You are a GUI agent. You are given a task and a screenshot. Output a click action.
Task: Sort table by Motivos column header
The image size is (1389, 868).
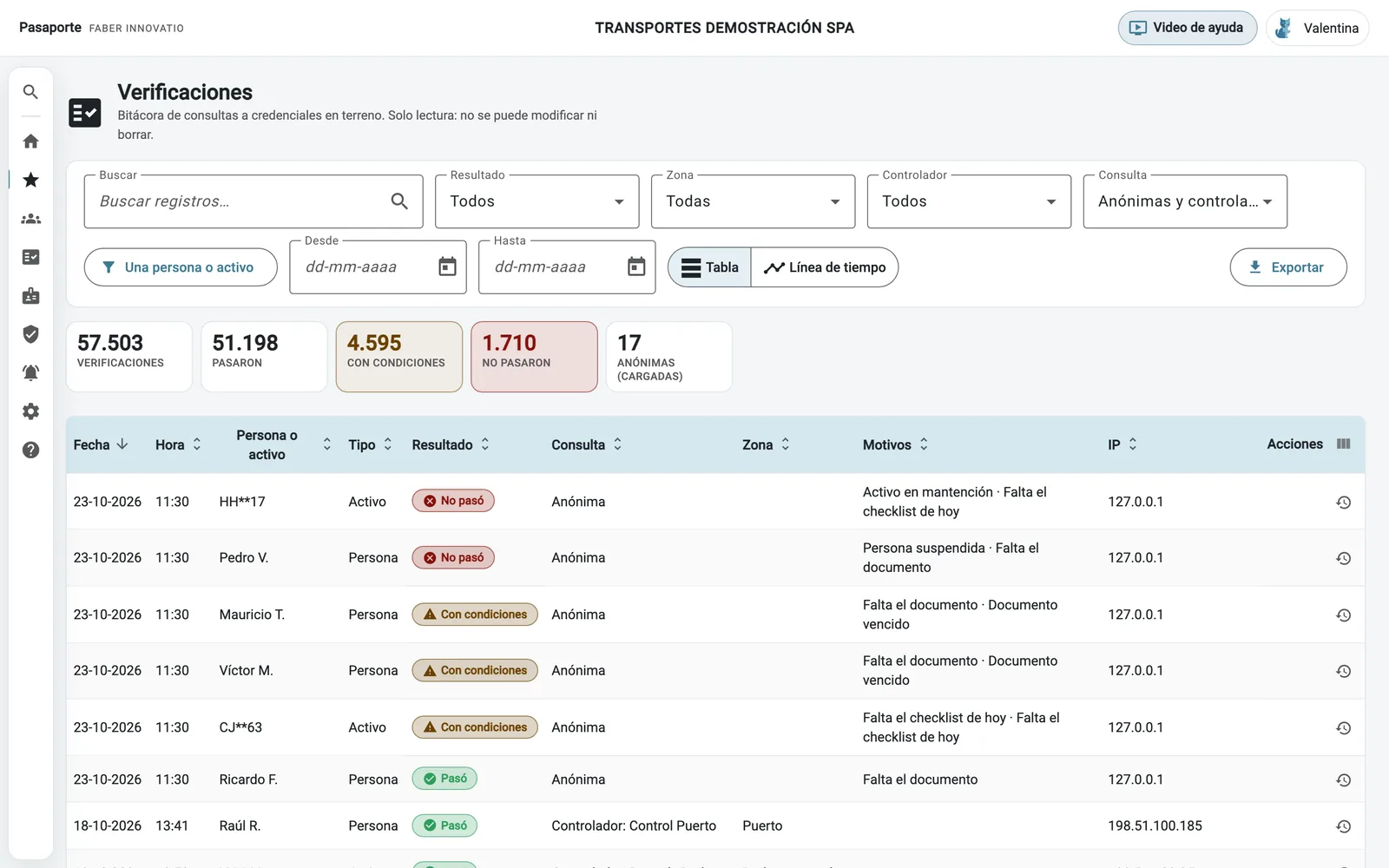895,444
